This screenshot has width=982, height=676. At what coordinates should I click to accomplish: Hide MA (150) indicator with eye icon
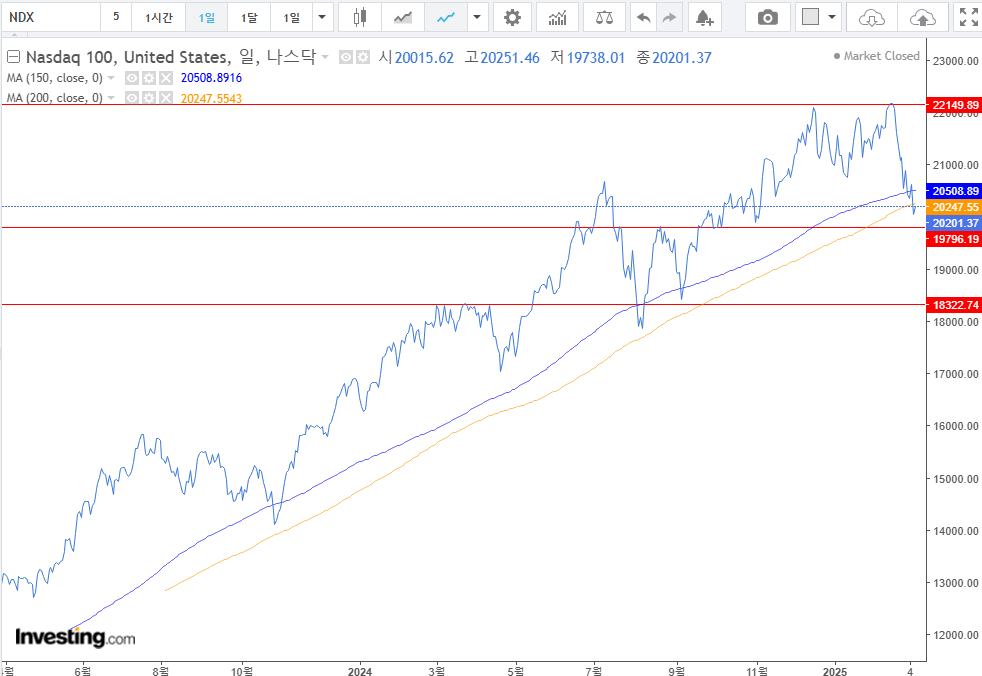[x=132, y=78]
